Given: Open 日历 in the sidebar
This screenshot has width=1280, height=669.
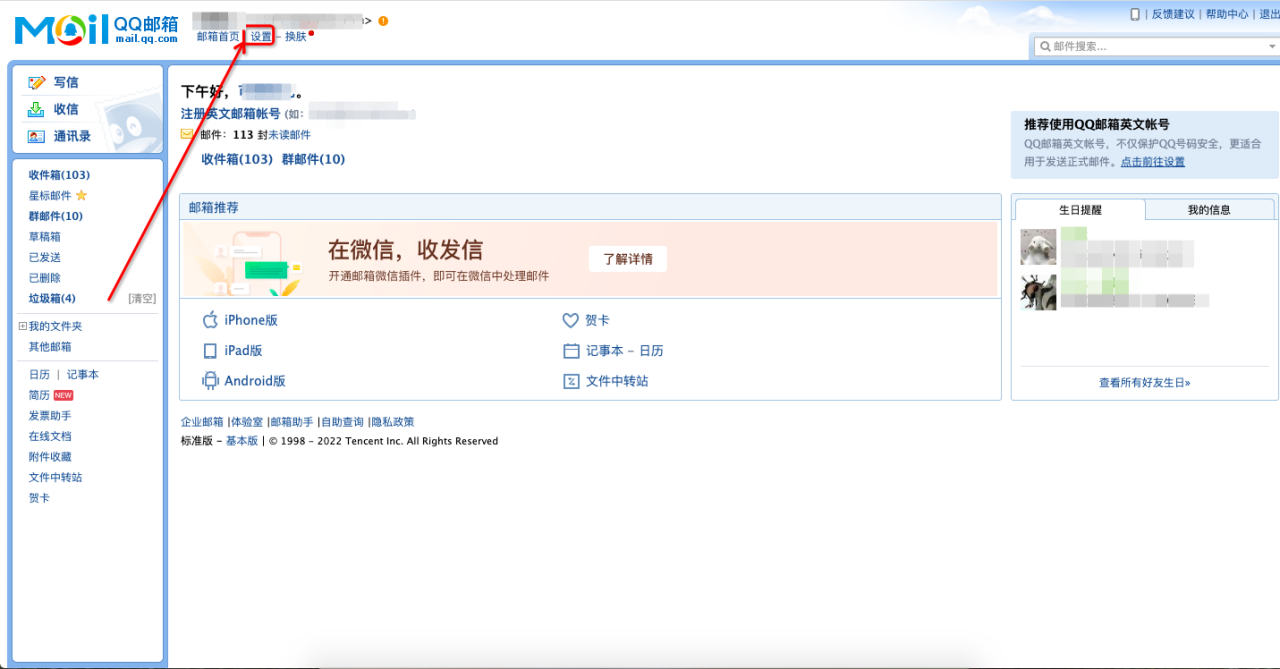Looking at the screenshot, I should click(39, 374).
